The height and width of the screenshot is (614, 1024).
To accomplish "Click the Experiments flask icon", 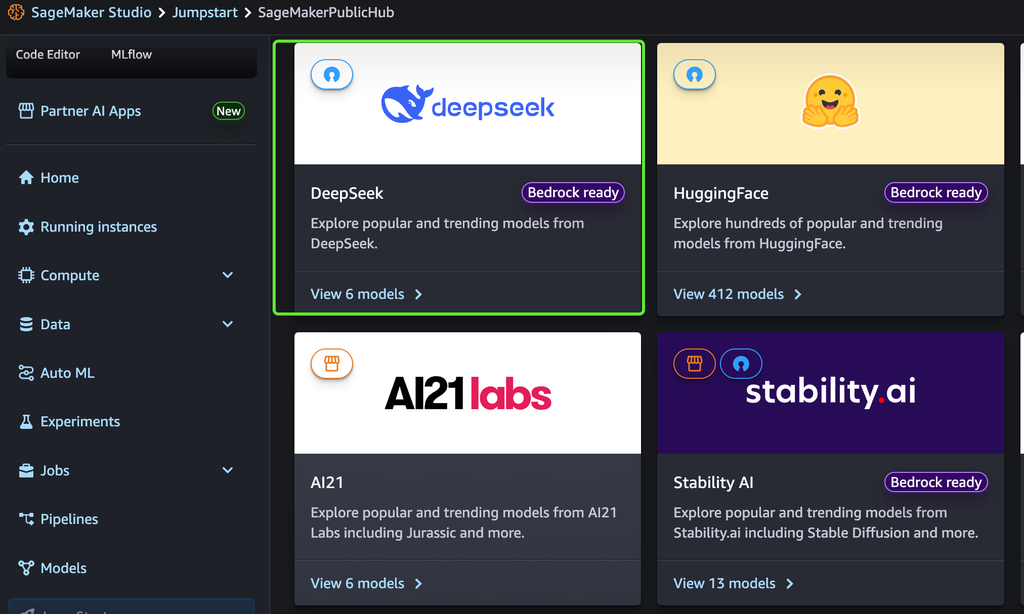I will pos(26,422).
